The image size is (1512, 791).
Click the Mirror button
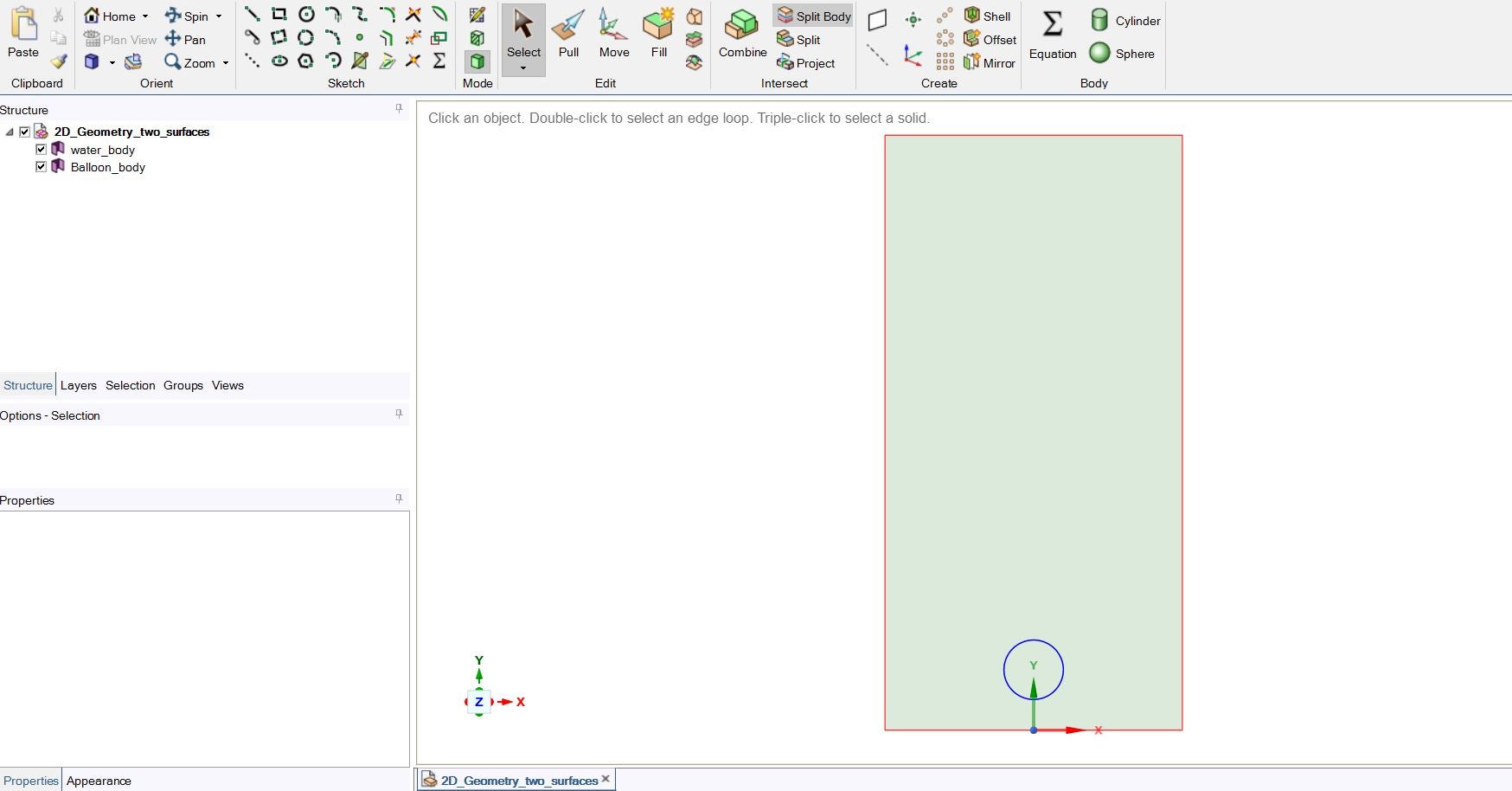pos(990,62)
